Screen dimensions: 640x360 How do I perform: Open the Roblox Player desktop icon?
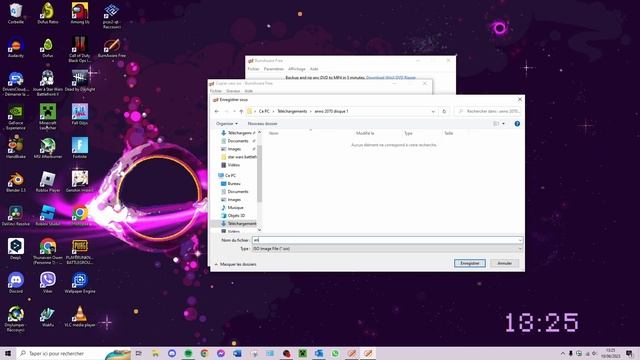pyautogui.click(x=48, y=182)
